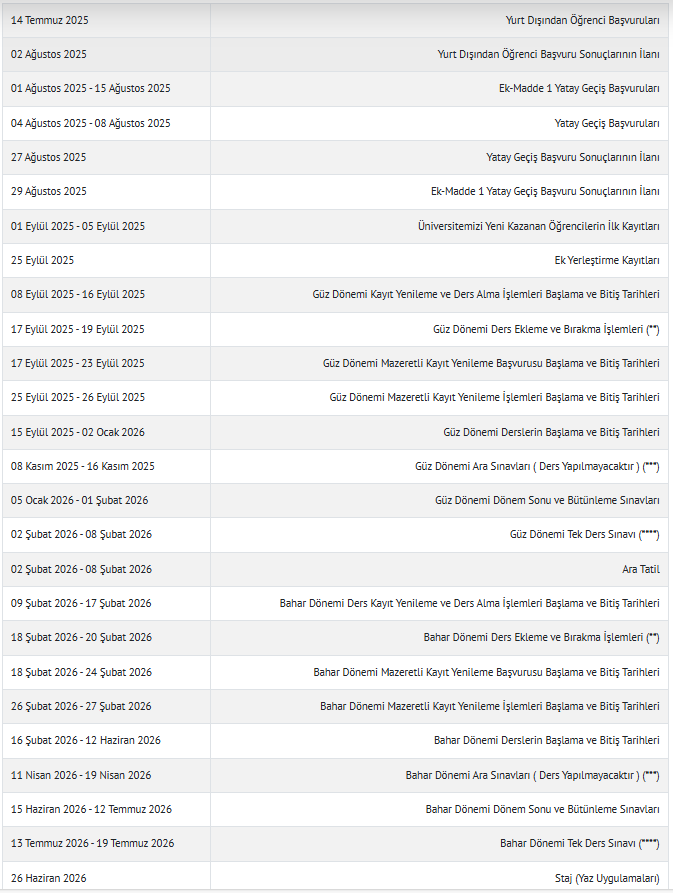Image resolution: width=673 pixels, height=893 pixels.
Task: Select 'Ek-Madde 1 Yatay Geçiş Başvuru Sonuçlarının İlanı'
Action: click(x=545, y=191)
